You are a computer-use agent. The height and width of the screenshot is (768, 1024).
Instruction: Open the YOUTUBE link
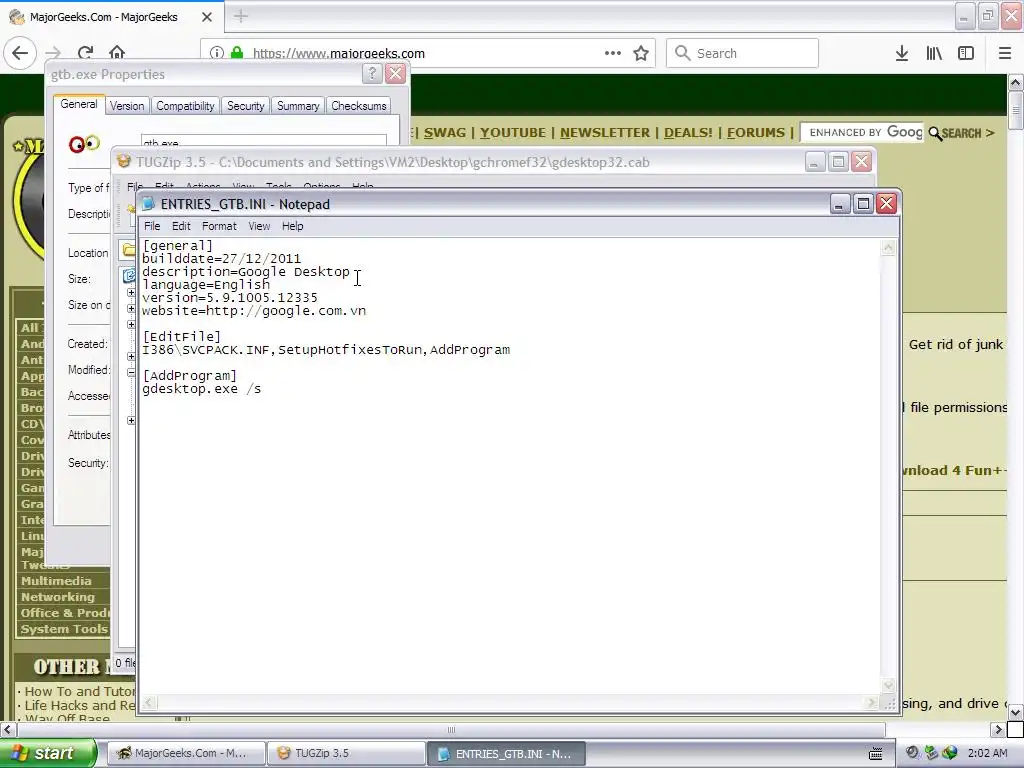pos(513,133)
